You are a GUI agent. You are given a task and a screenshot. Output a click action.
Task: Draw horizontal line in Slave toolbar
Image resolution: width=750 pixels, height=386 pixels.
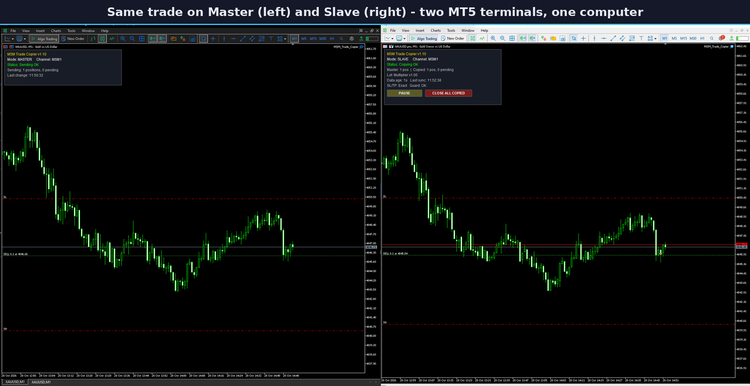pos(604,38)
